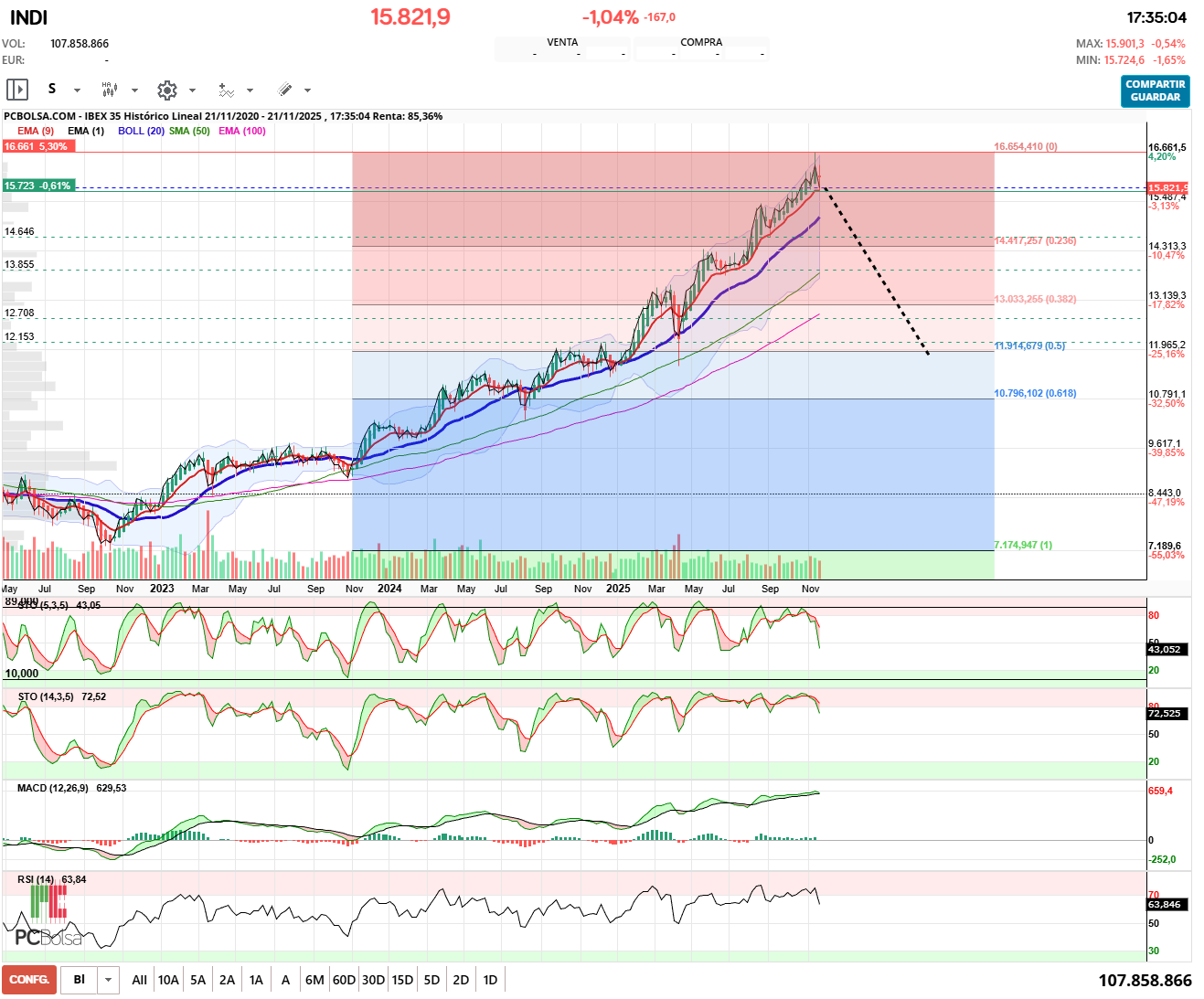The image size is (1204, 999).
Task: Click the S timeframe icon
Action: [52, 90]
